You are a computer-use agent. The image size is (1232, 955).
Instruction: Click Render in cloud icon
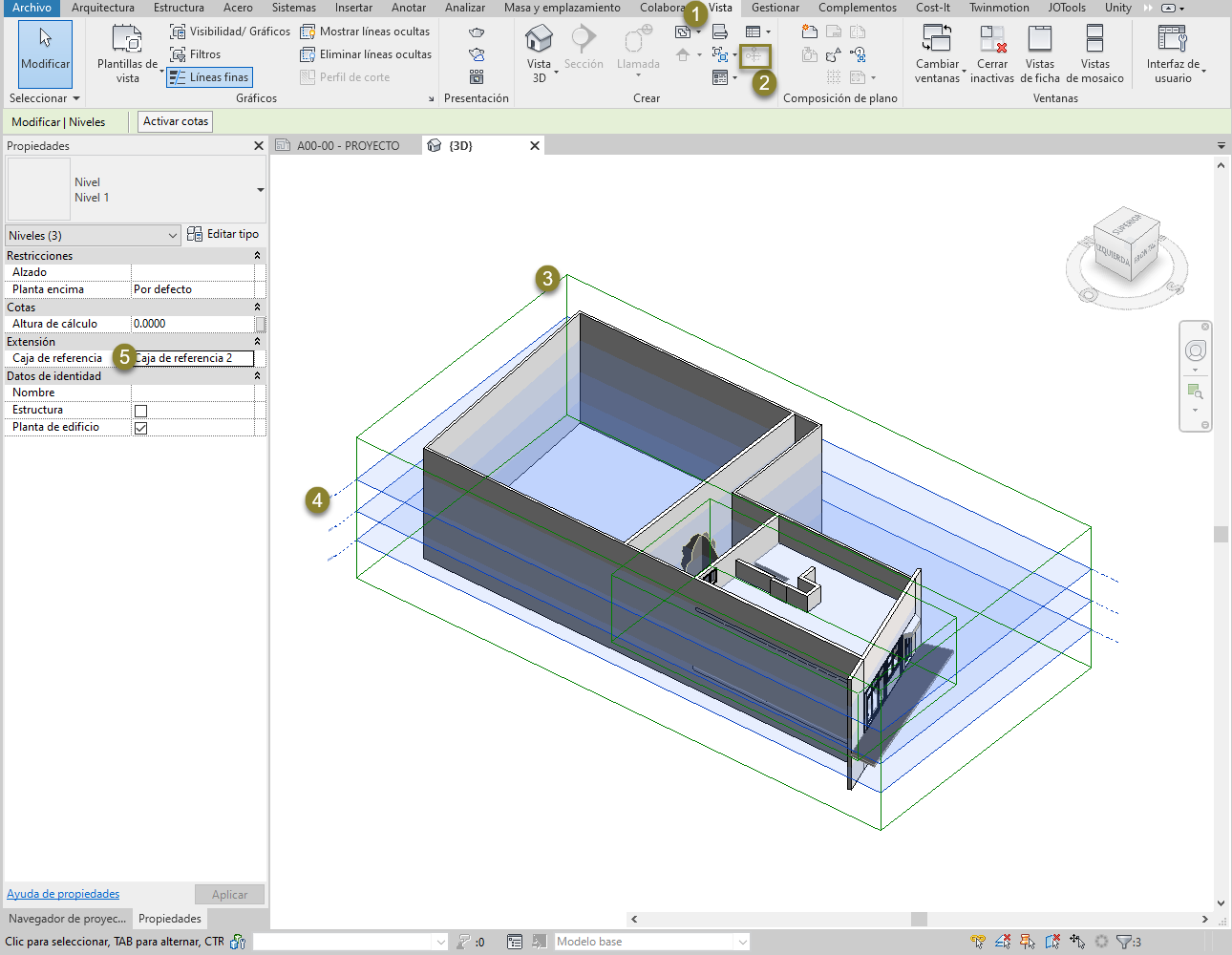[477, 54]
